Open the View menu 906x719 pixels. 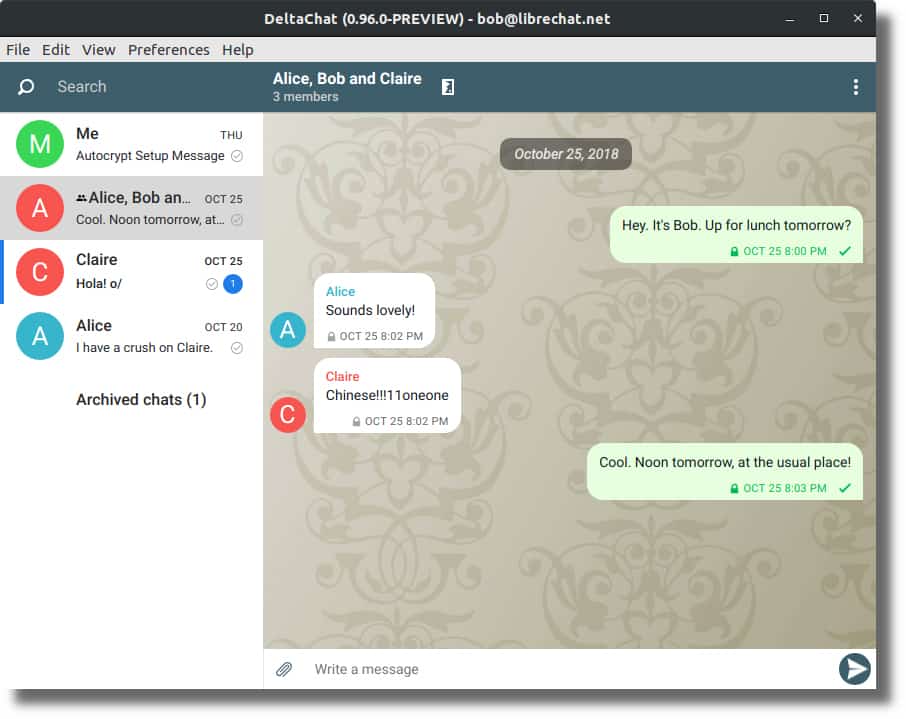pos(98,50)
